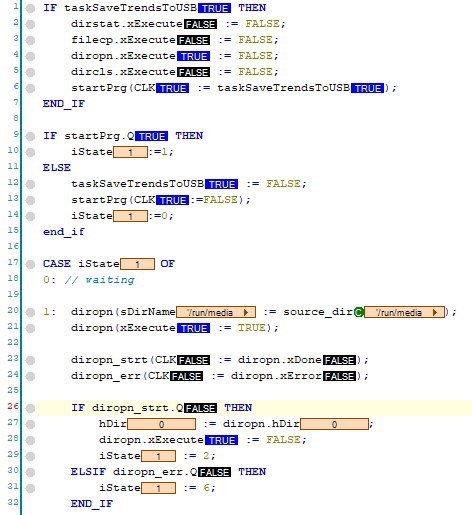This screenshot has width=472, height=515.
Task: Toggle breakpoint marker on line 21
Action: click(x=30, y=328)
